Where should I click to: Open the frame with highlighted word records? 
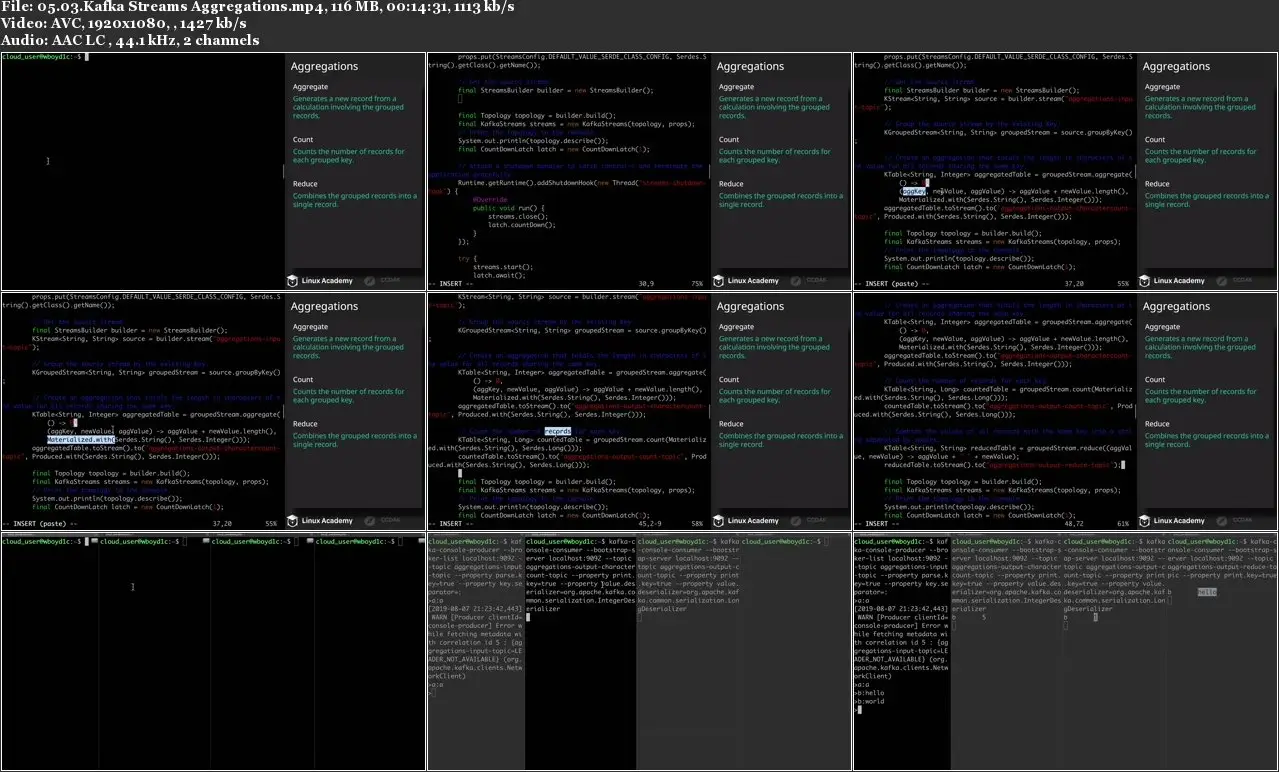click(x=639, y=411)
